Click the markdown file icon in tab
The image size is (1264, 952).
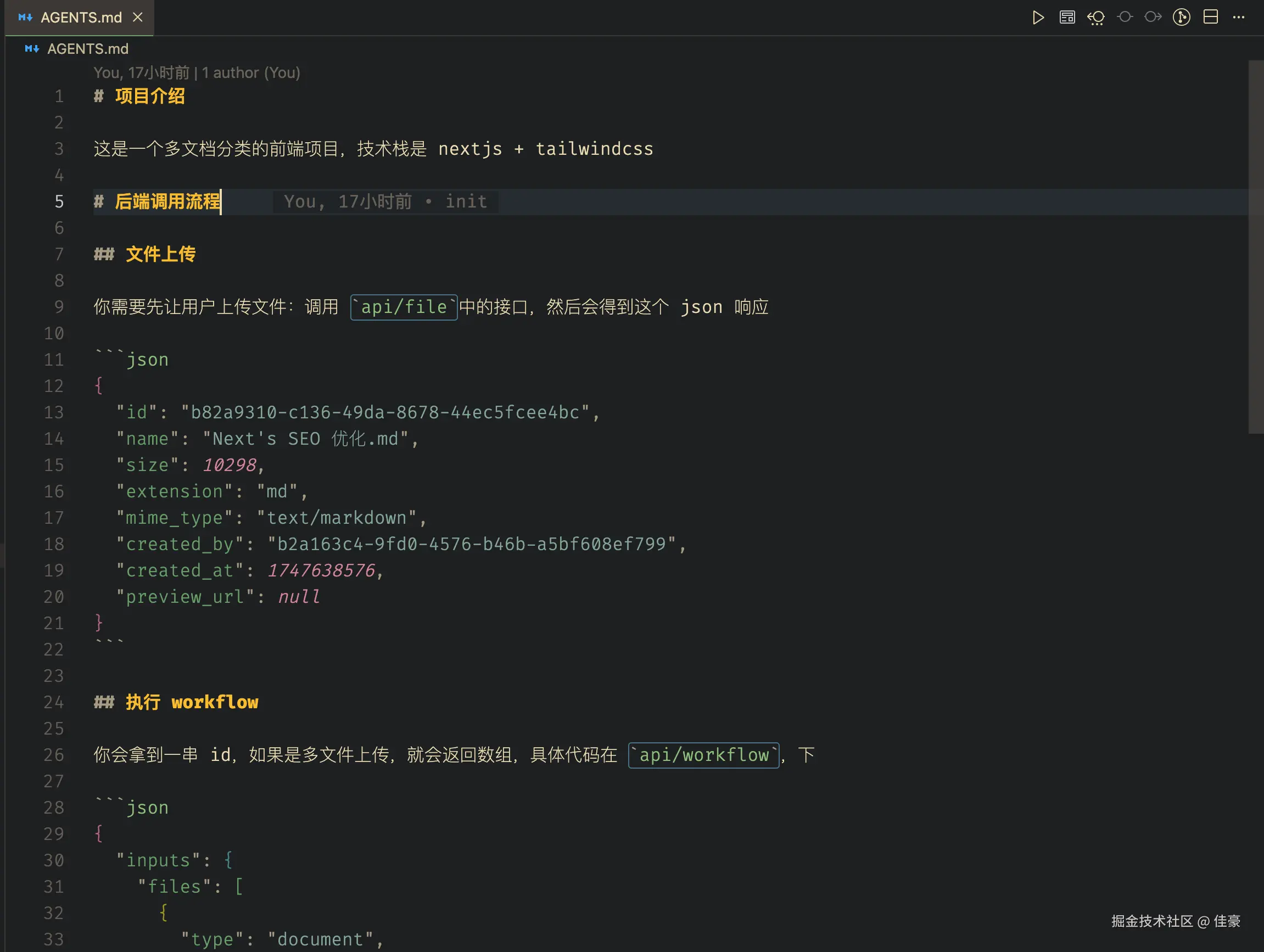pyautogui.click(x=26, y=18)
